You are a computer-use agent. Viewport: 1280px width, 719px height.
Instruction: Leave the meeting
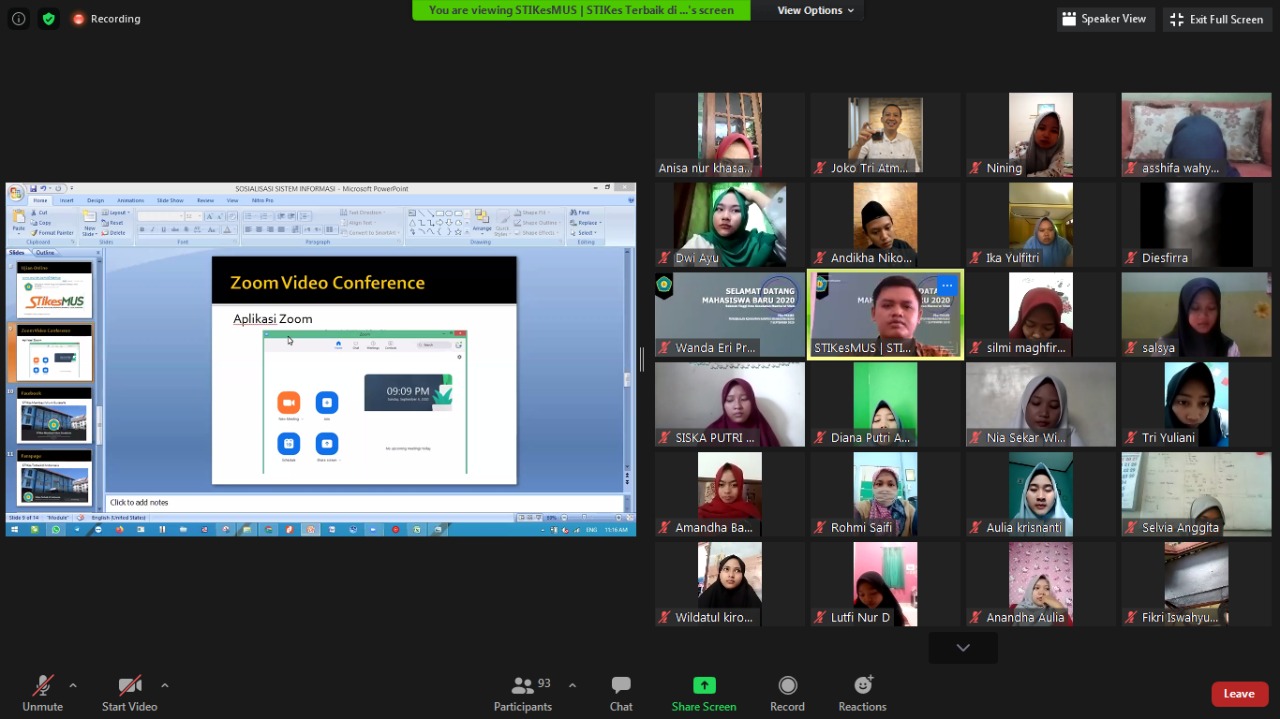click(1239, 694)
